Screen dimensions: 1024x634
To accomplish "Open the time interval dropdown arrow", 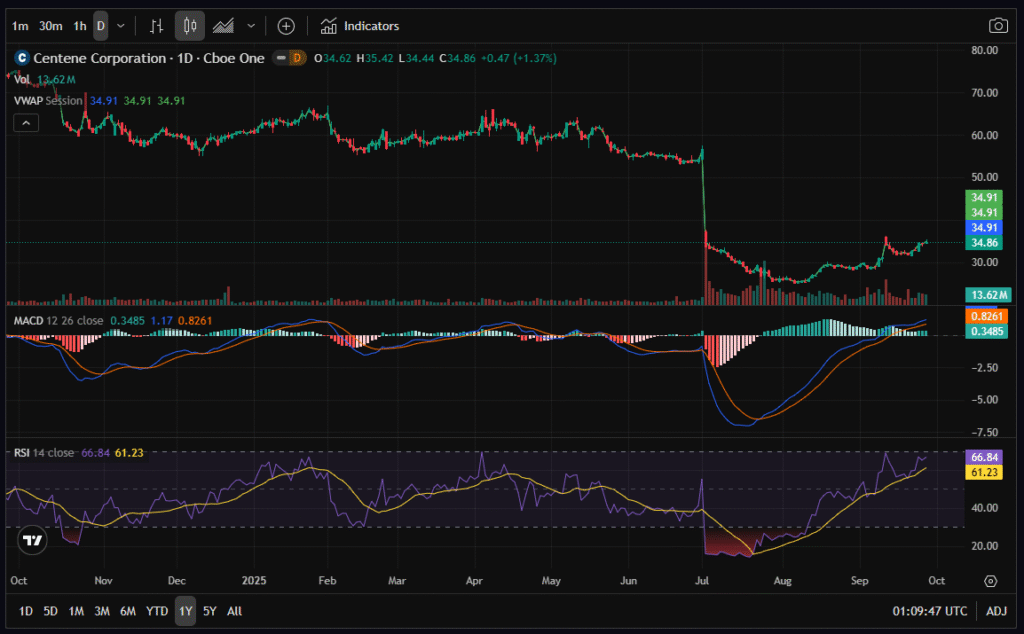I will click(121, 26).
